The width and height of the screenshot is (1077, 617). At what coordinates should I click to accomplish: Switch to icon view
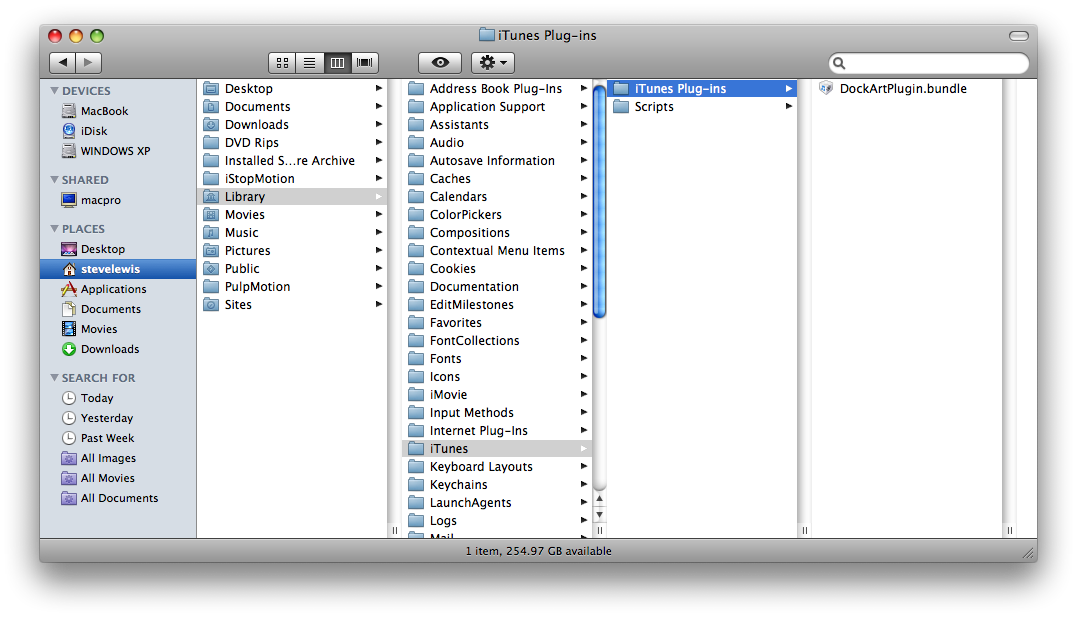282,63
